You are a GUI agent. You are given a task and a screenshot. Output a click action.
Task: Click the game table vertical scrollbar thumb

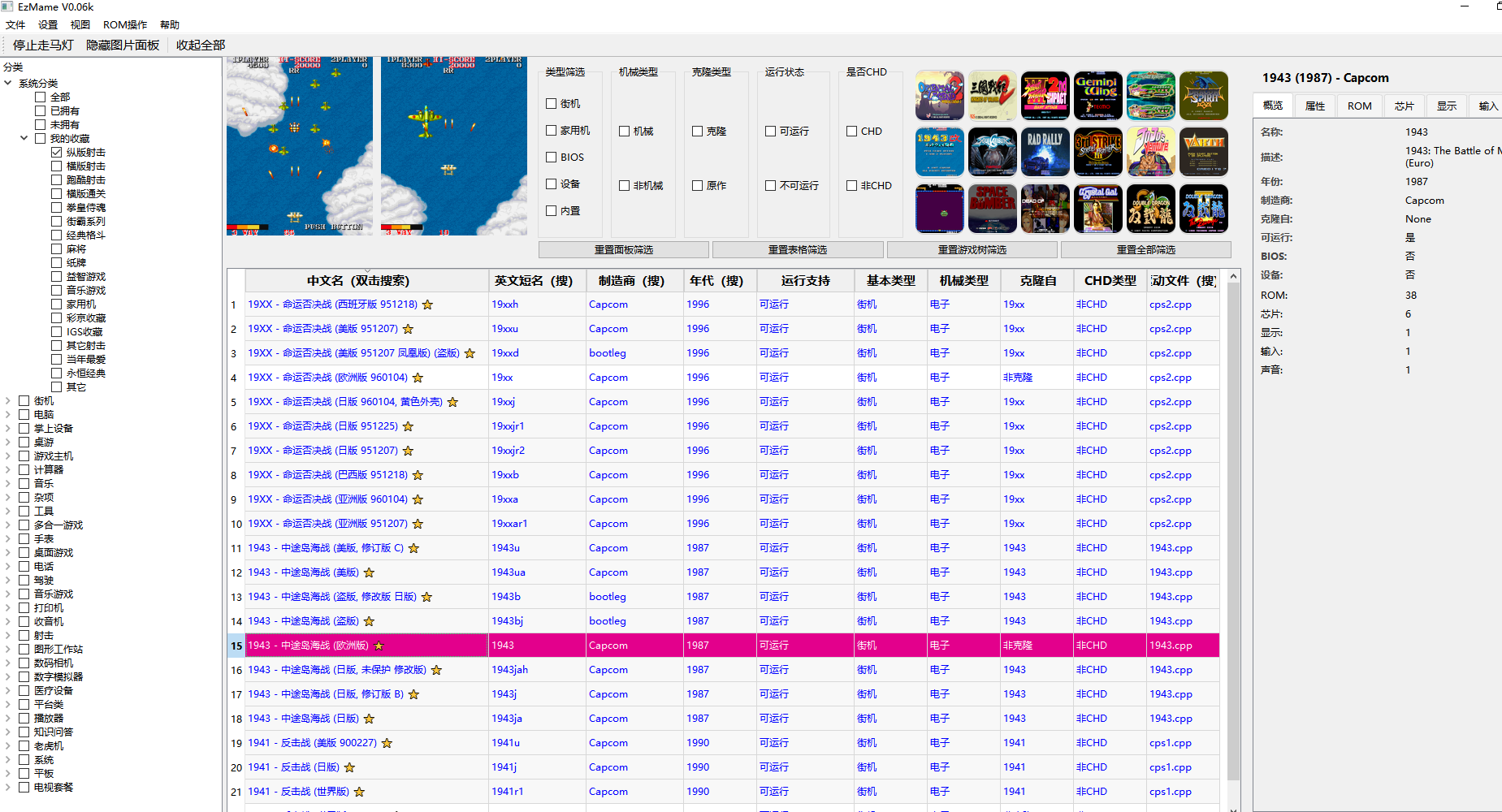coord(1233,532)
